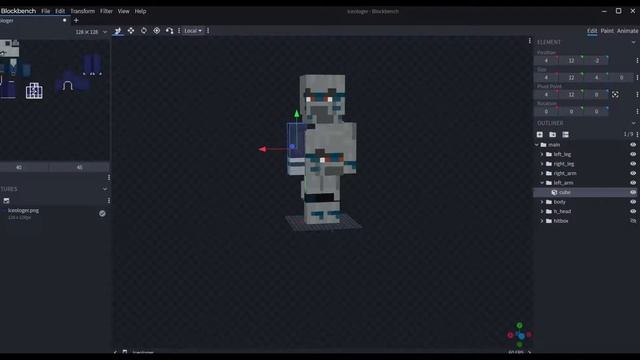Click the saved checkmark on iceologer.png texture
Screen dimensions: 640x360
[x=102, y=213]
